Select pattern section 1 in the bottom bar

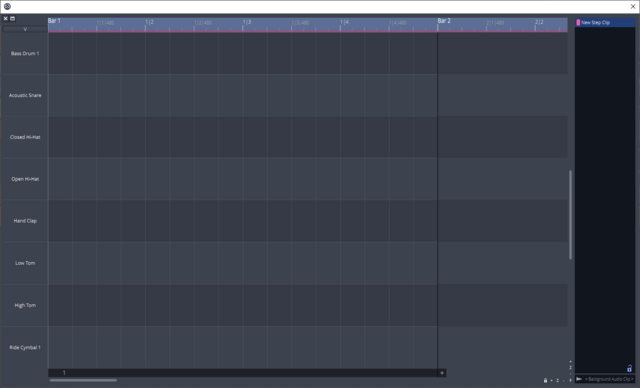[x=243, y=373]
